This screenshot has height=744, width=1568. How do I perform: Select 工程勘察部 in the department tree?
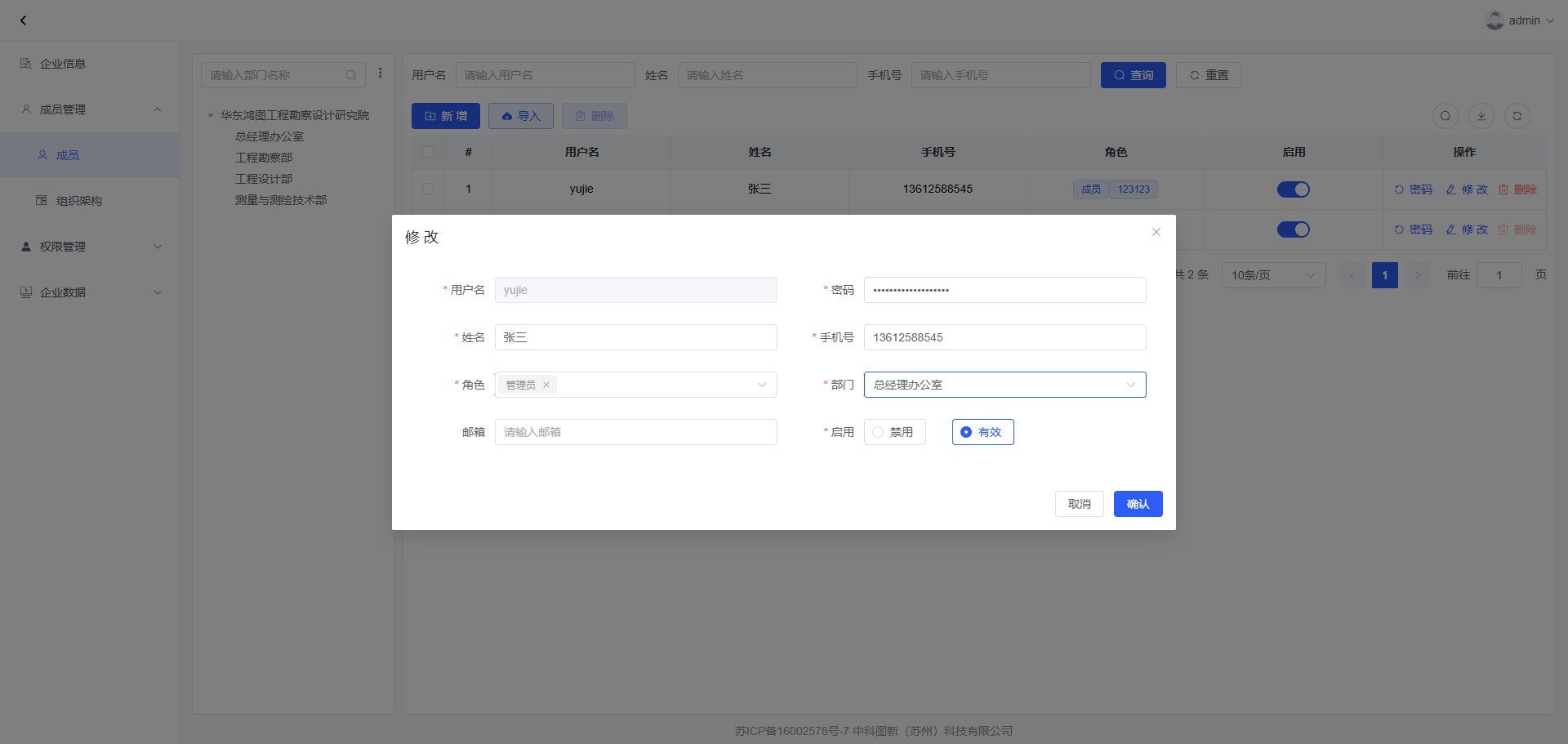click(x=264, y=158)
